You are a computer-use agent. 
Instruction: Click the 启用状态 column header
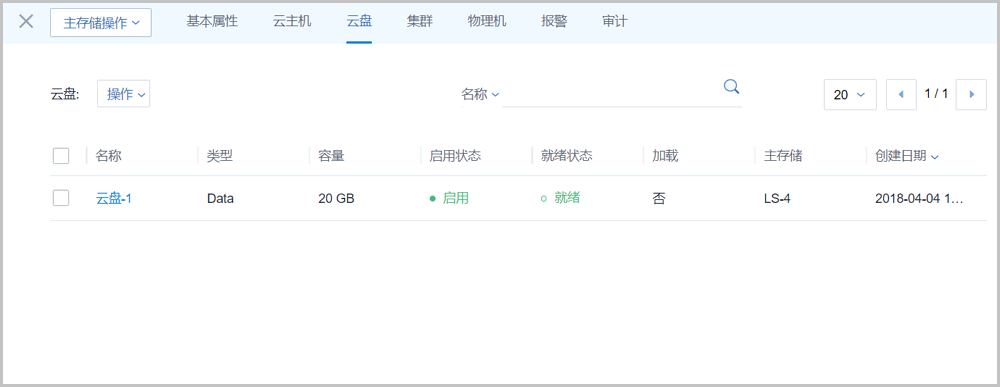pos(455,156)
